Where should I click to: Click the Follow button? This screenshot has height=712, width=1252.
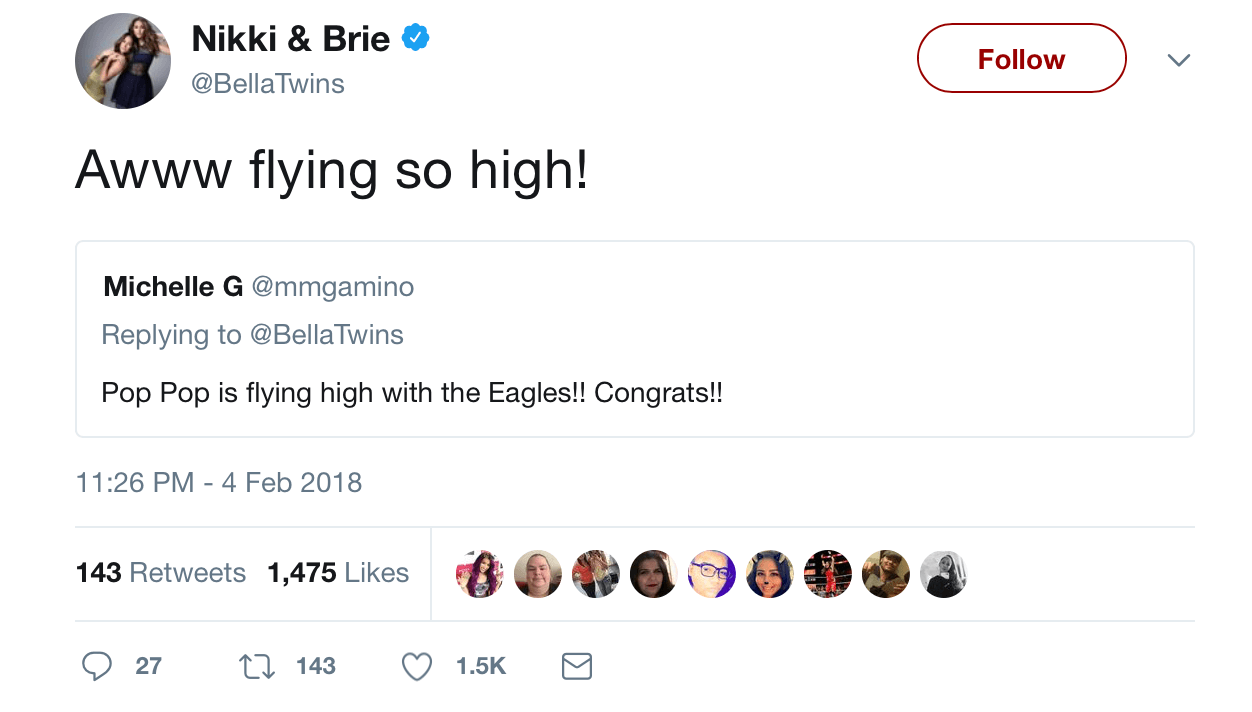click(x=1021, y=59)
